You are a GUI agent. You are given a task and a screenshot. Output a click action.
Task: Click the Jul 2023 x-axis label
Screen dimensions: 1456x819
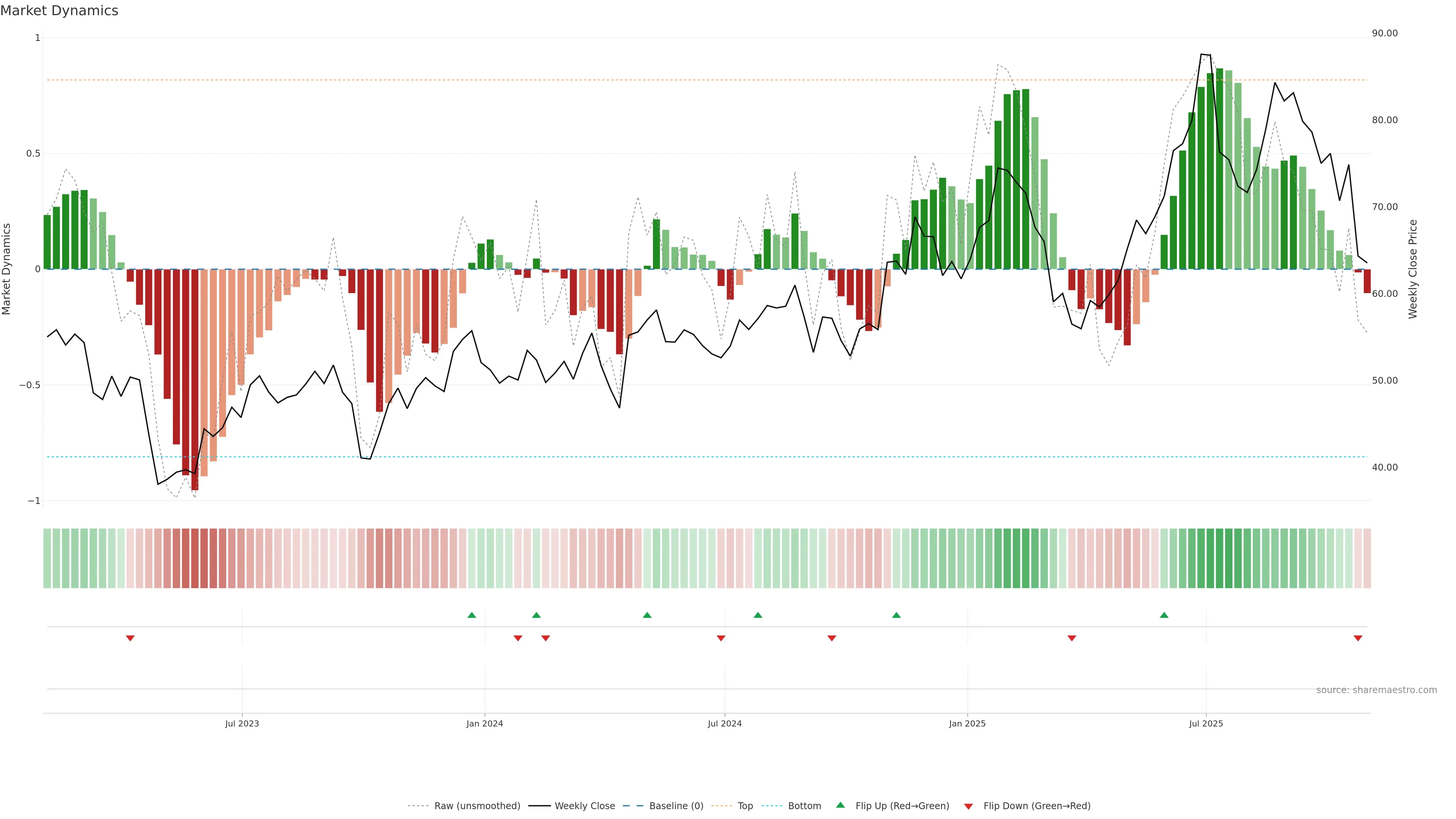tap(242, 723)
